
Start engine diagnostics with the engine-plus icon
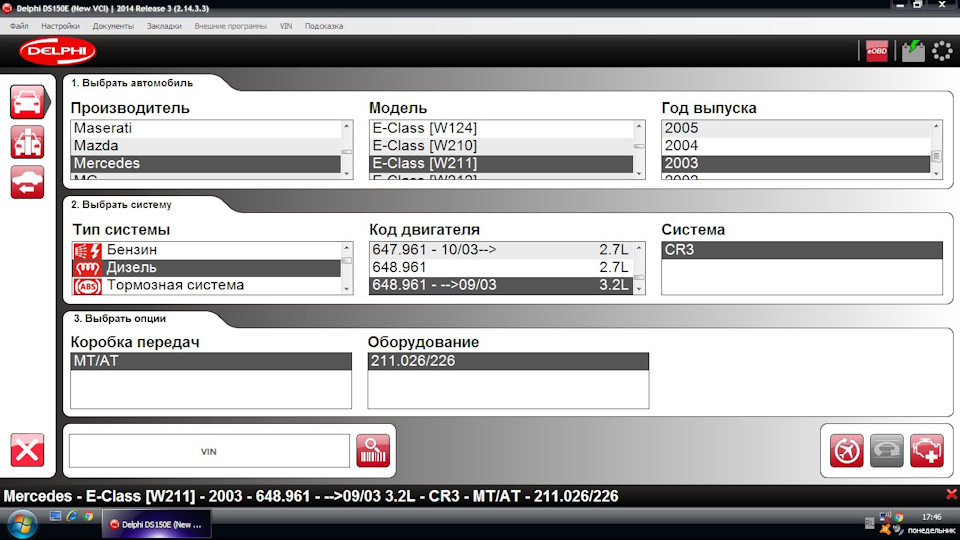tap(927, 451)
